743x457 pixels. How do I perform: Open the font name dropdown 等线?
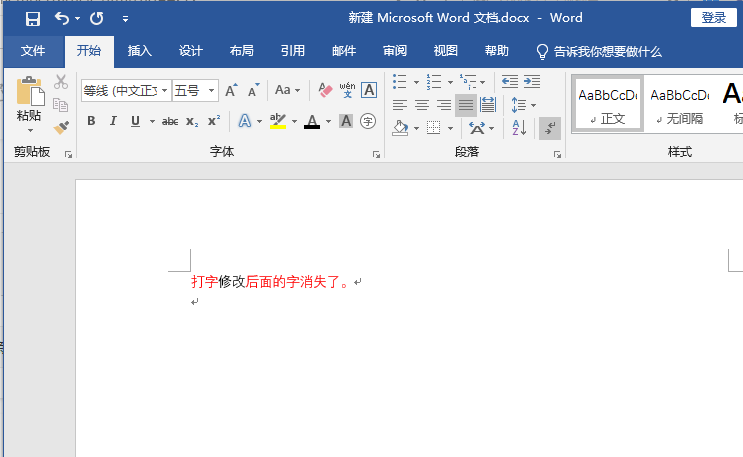pyautogui.click(x=164, y=90)
